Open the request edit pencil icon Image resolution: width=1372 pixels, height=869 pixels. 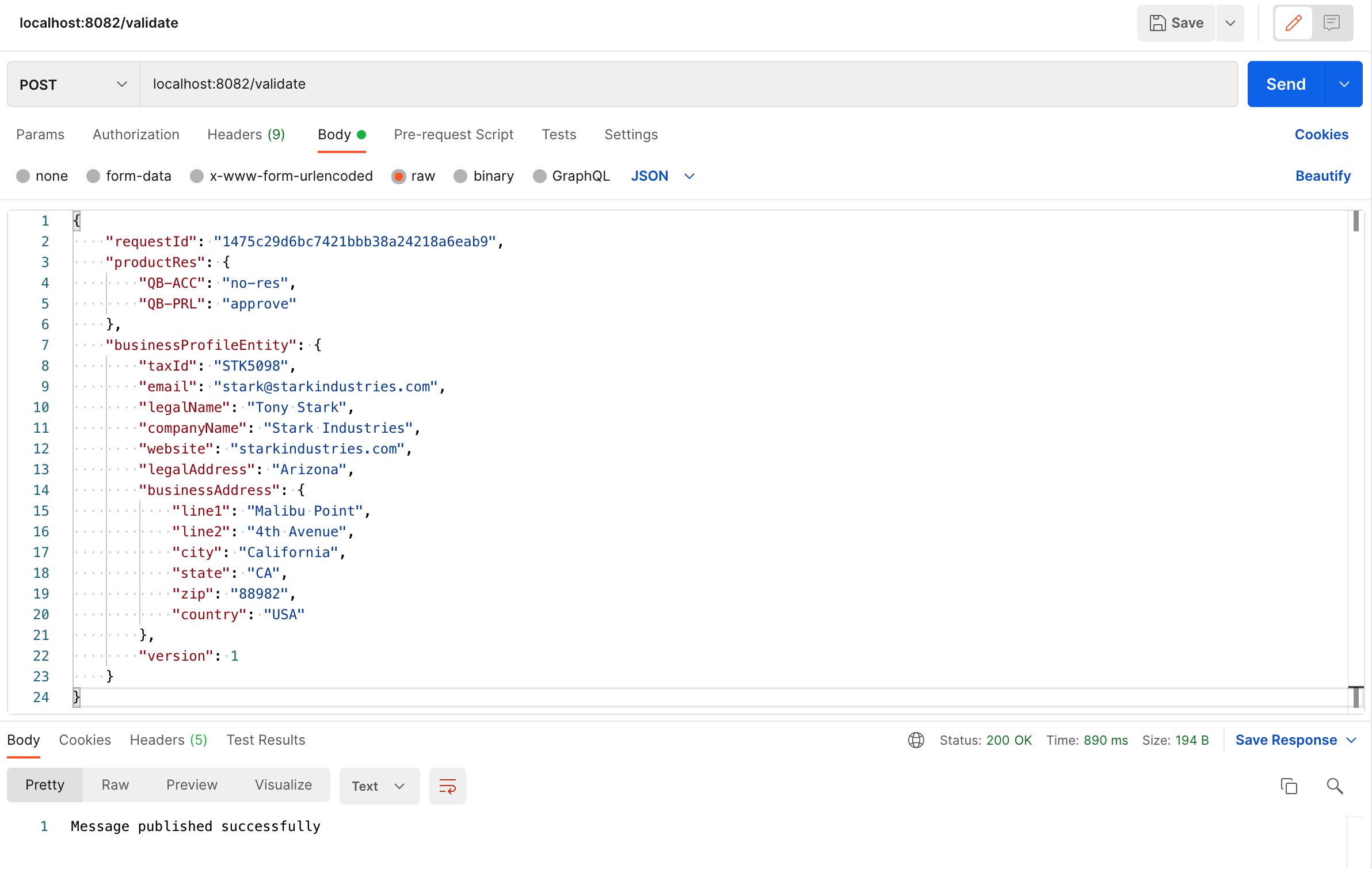(x=1293, y=23)
